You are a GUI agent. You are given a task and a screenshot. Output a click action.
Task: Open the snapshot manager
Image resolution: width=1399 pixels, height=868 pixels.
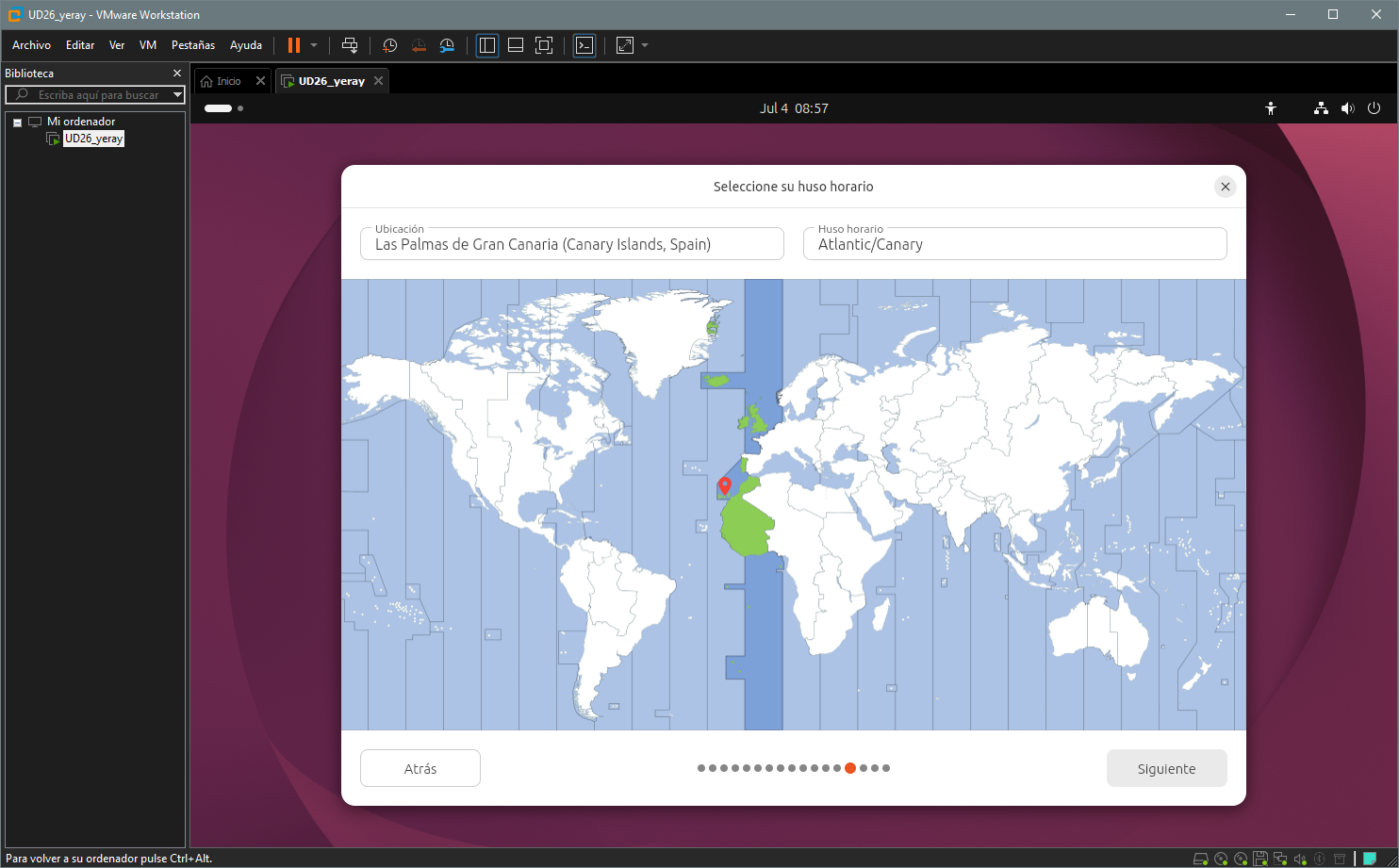coord(447,45)
